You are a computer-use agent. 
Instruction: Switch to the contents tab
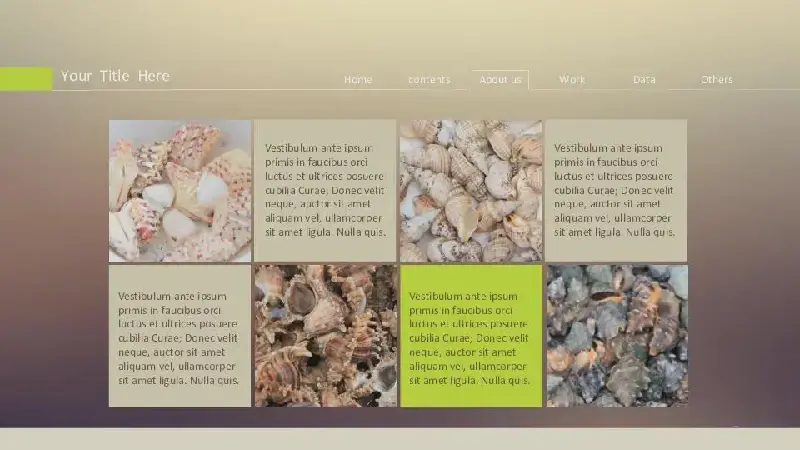click(429, 80)
